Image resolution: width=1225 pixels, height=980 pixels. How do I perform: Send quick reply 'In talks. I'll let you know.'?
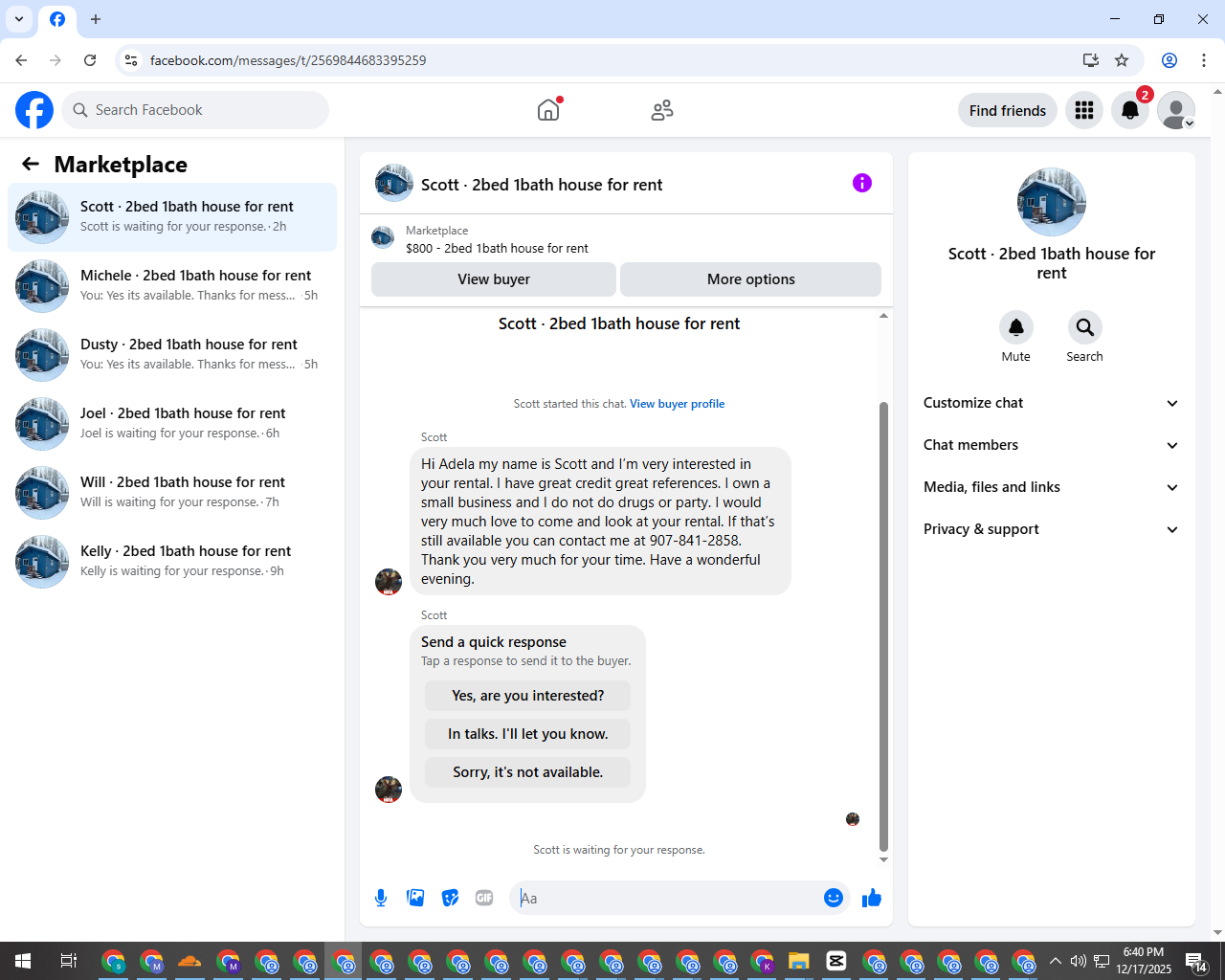[528, 734]
